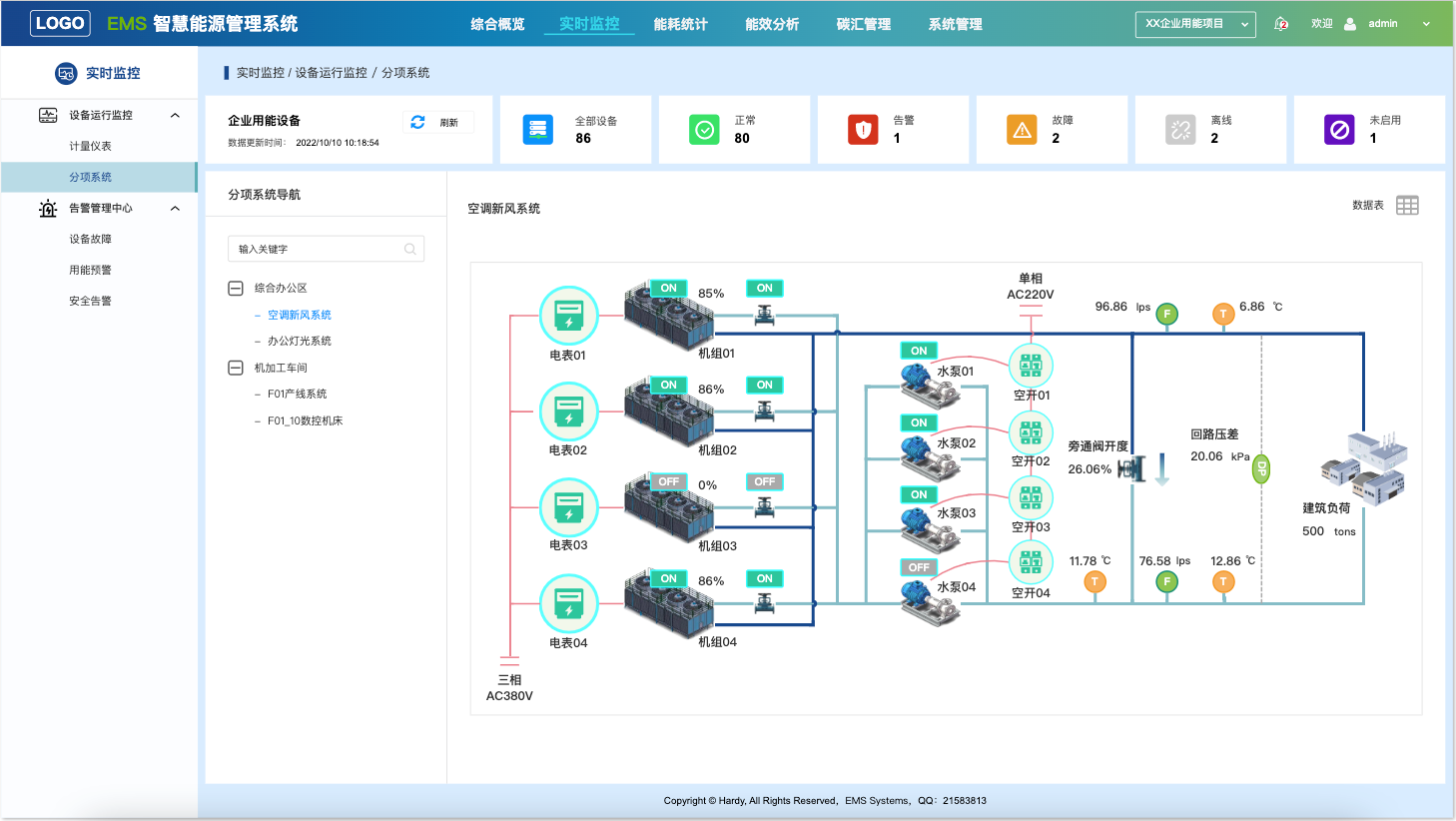Viewport: 1456px width, 821px height.
Task: Click the 空开03 circuit breaker icon
Action: click(x=1031, y=497)
